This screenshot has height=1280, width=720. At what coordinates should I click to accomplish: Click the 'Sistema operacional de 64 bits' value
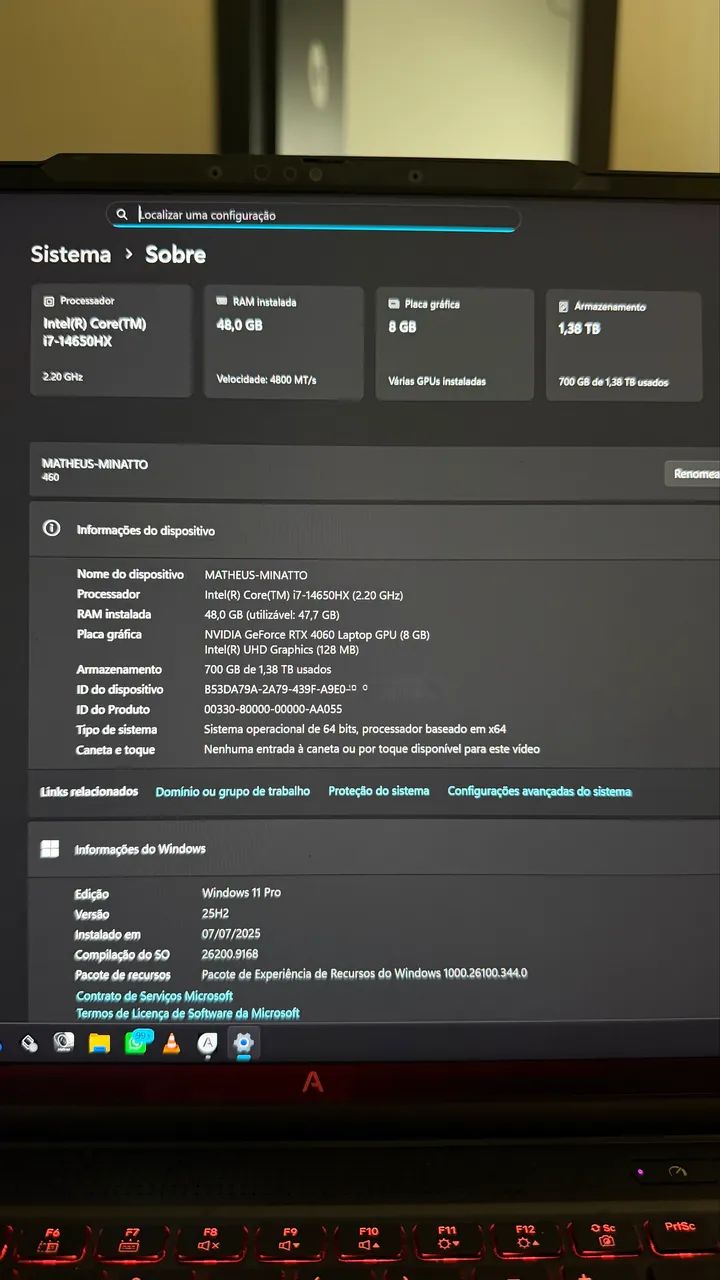355,729
